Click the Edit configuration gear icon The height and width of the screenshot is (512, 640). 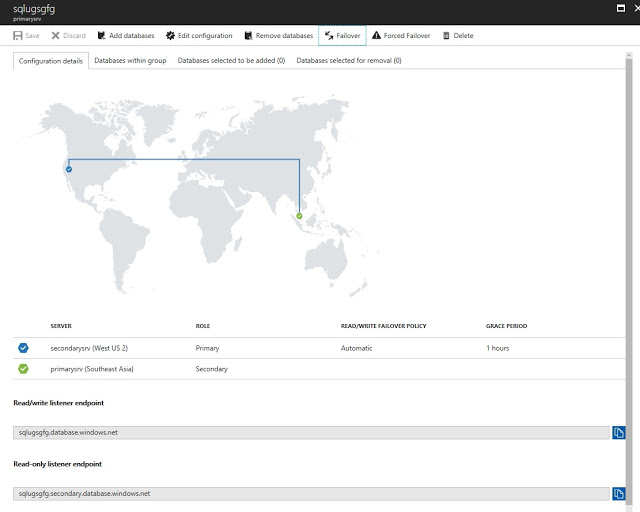click(170, 36)
